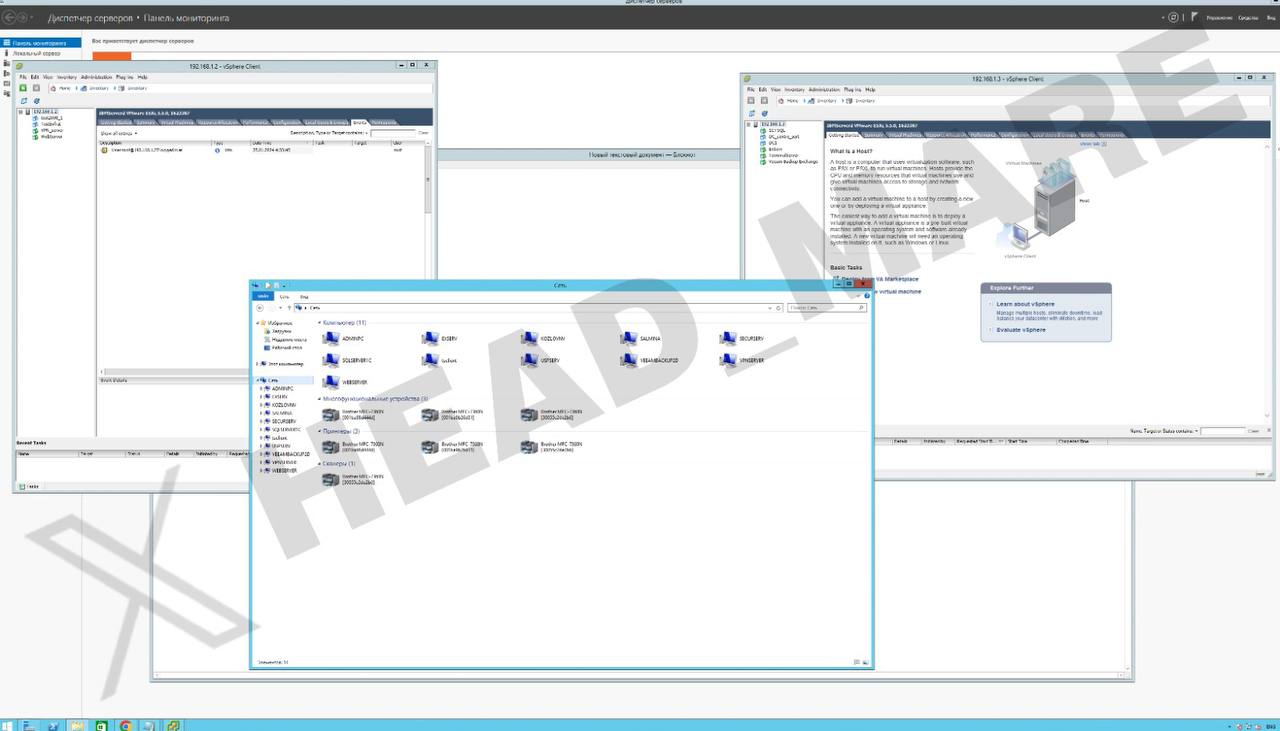
Task: Switch to the Summary tab in right vSphere Client
Action: [873, 134]
